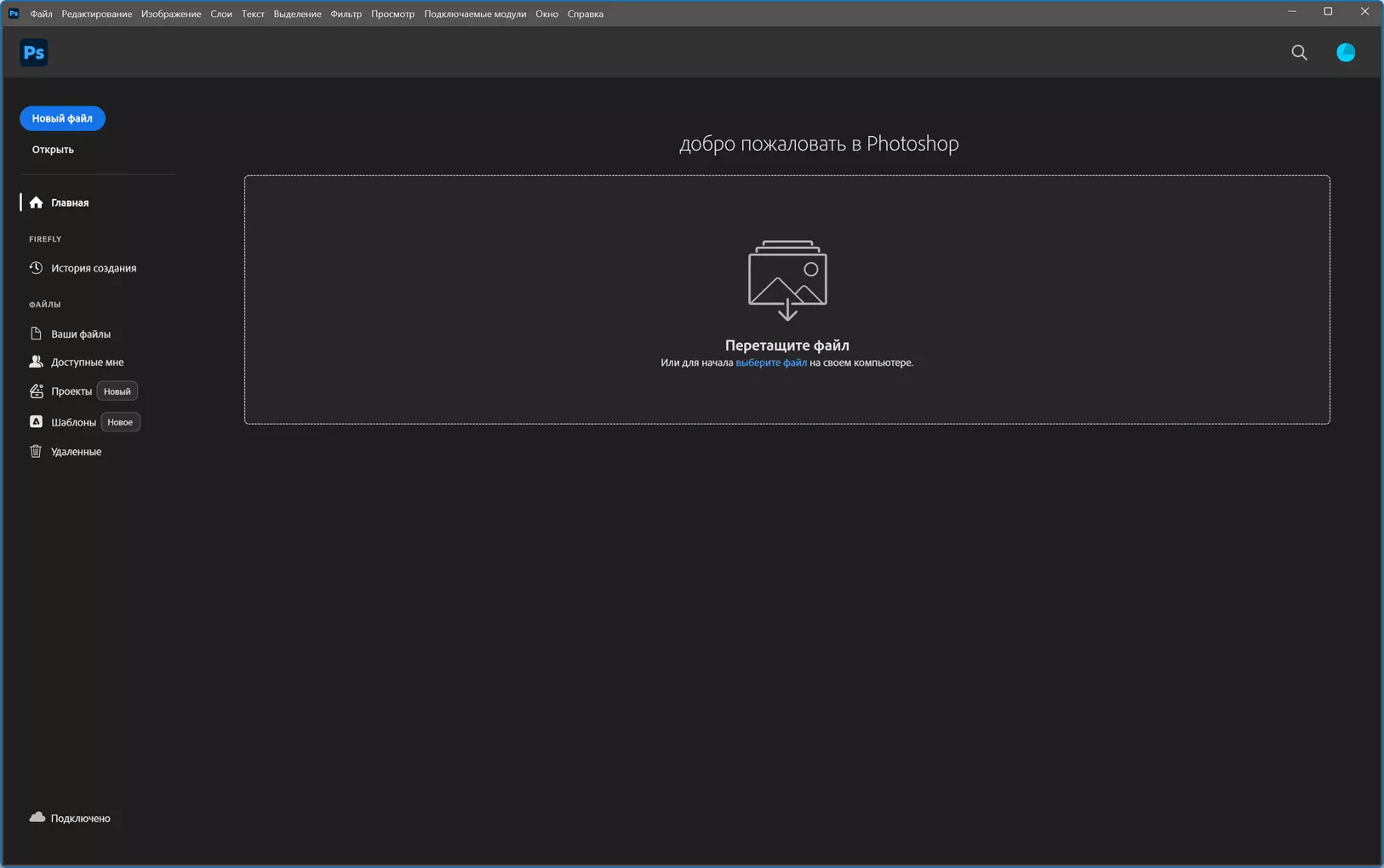This screenshot has width=1384, height=868.
Task: Click the ФАЙЛЫ section label
Action: [45, 305]
